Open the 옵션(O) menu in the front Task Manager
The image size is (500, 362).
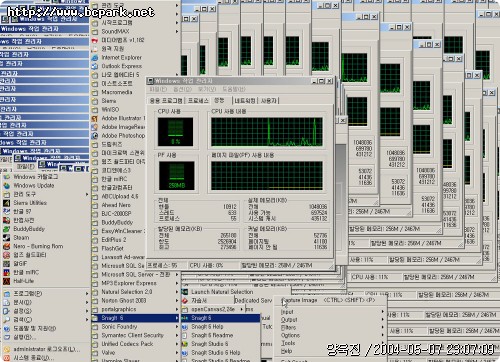(x=182, y=89)
